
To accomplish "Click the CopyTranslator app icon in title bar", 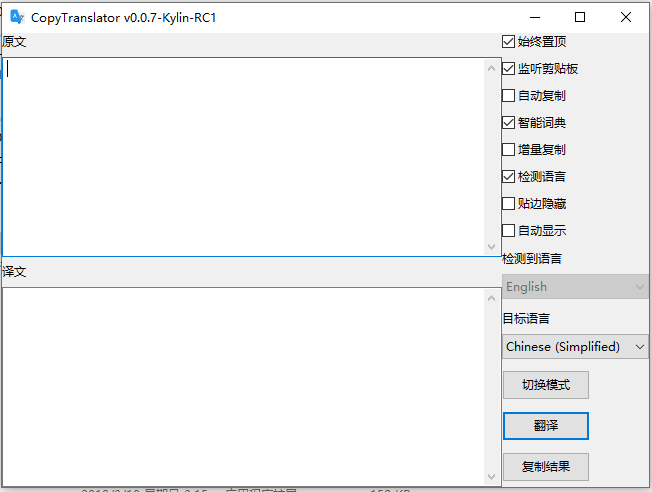I will click(x=17, y=17).
